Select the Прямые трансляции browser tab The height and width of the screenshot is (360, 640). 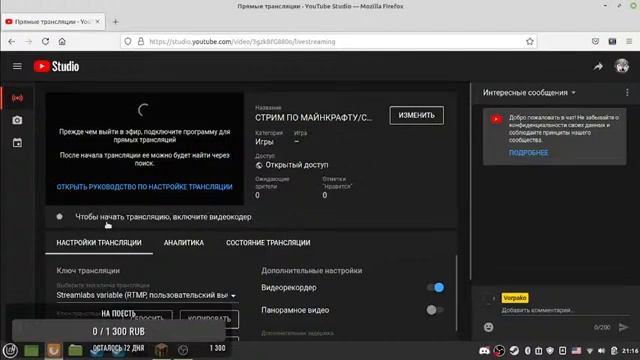pyautogui.click(x=53, y=22)
